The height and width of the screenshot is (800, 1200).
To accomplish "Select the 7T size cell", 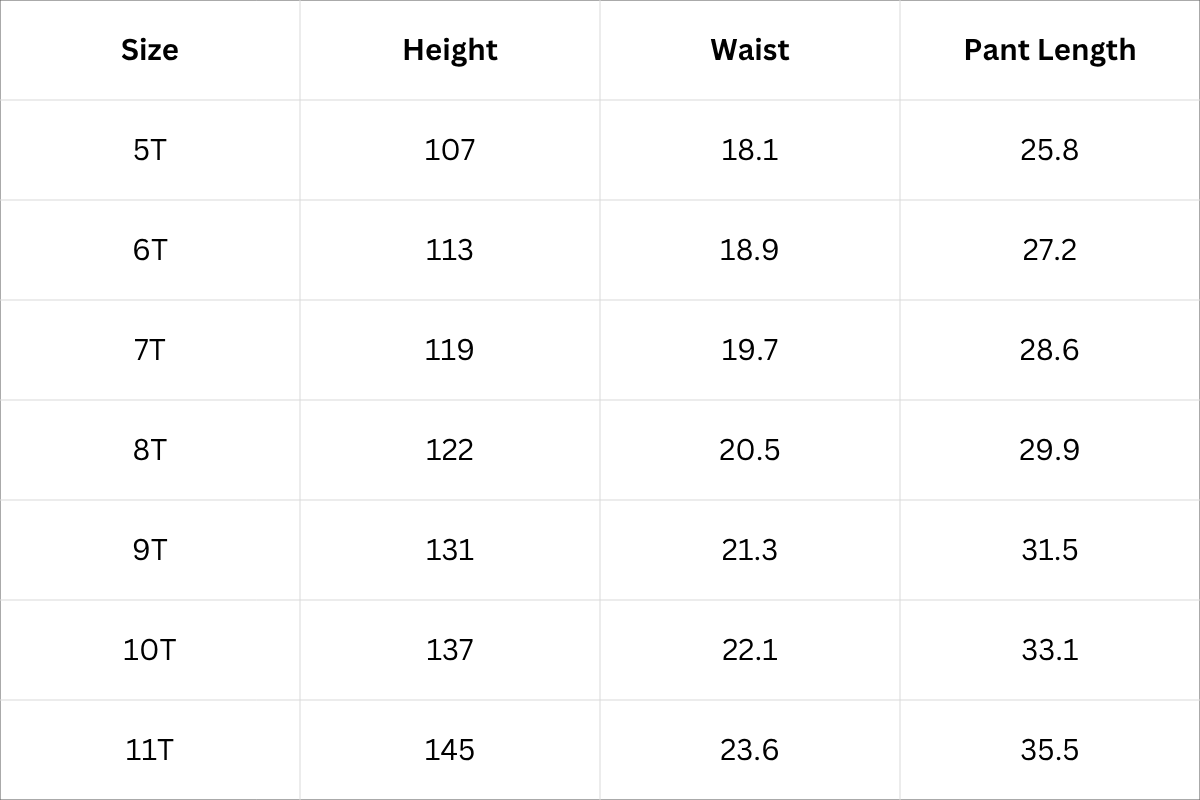I will point(150,350).
